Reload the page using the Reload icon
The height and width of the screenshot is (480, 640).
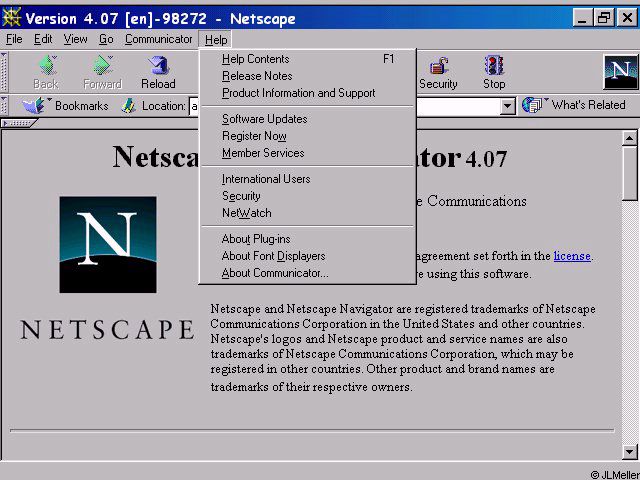click(x=158, y=66)
